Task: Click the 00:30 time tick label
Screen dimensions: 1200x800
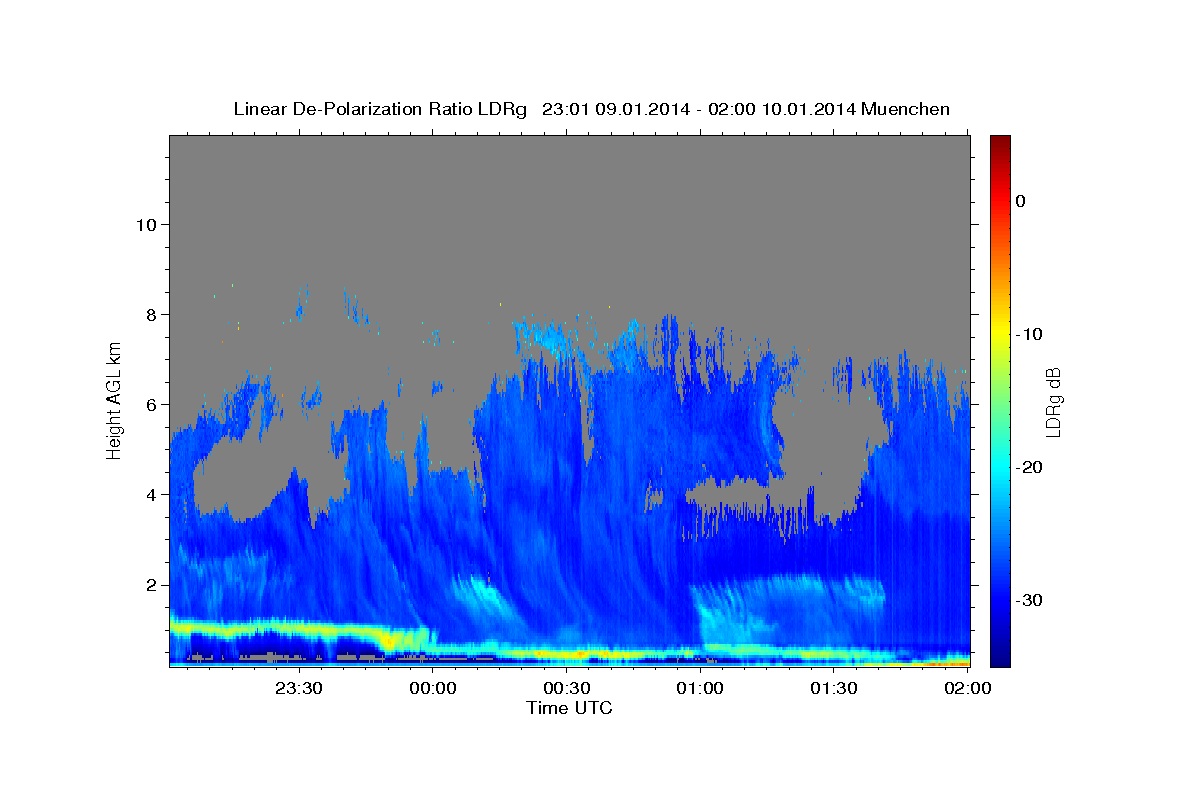Action: click(567, 688)
